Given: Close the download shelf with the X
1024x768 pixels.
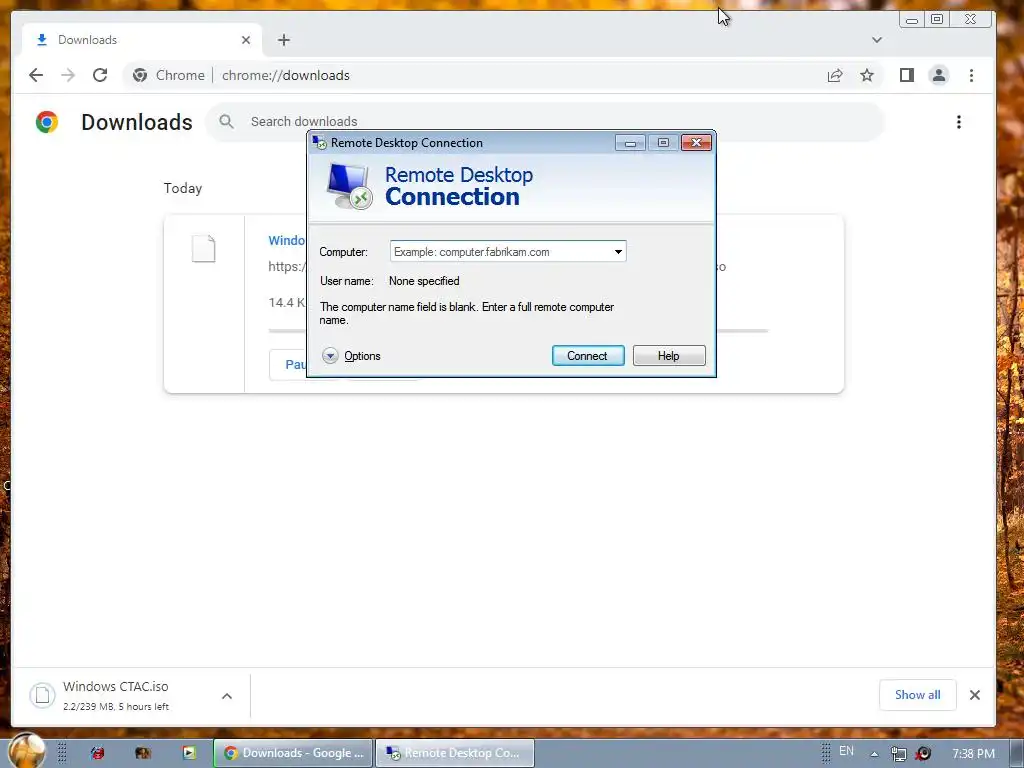Looking at the screenshot, I should pos(974,695).
